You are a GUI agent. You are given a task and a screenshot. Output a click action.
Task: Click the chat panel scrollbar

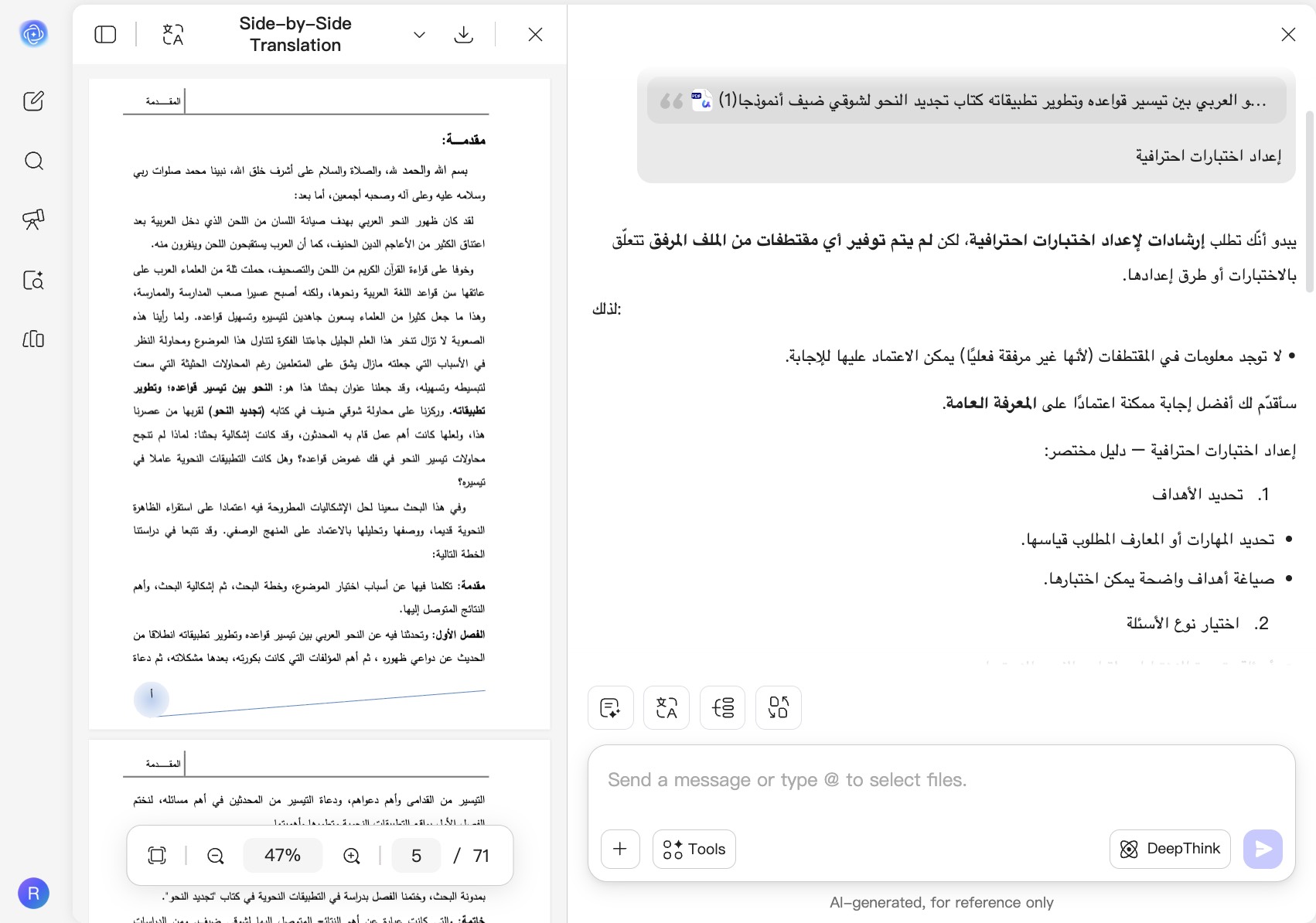[1309, 201]
